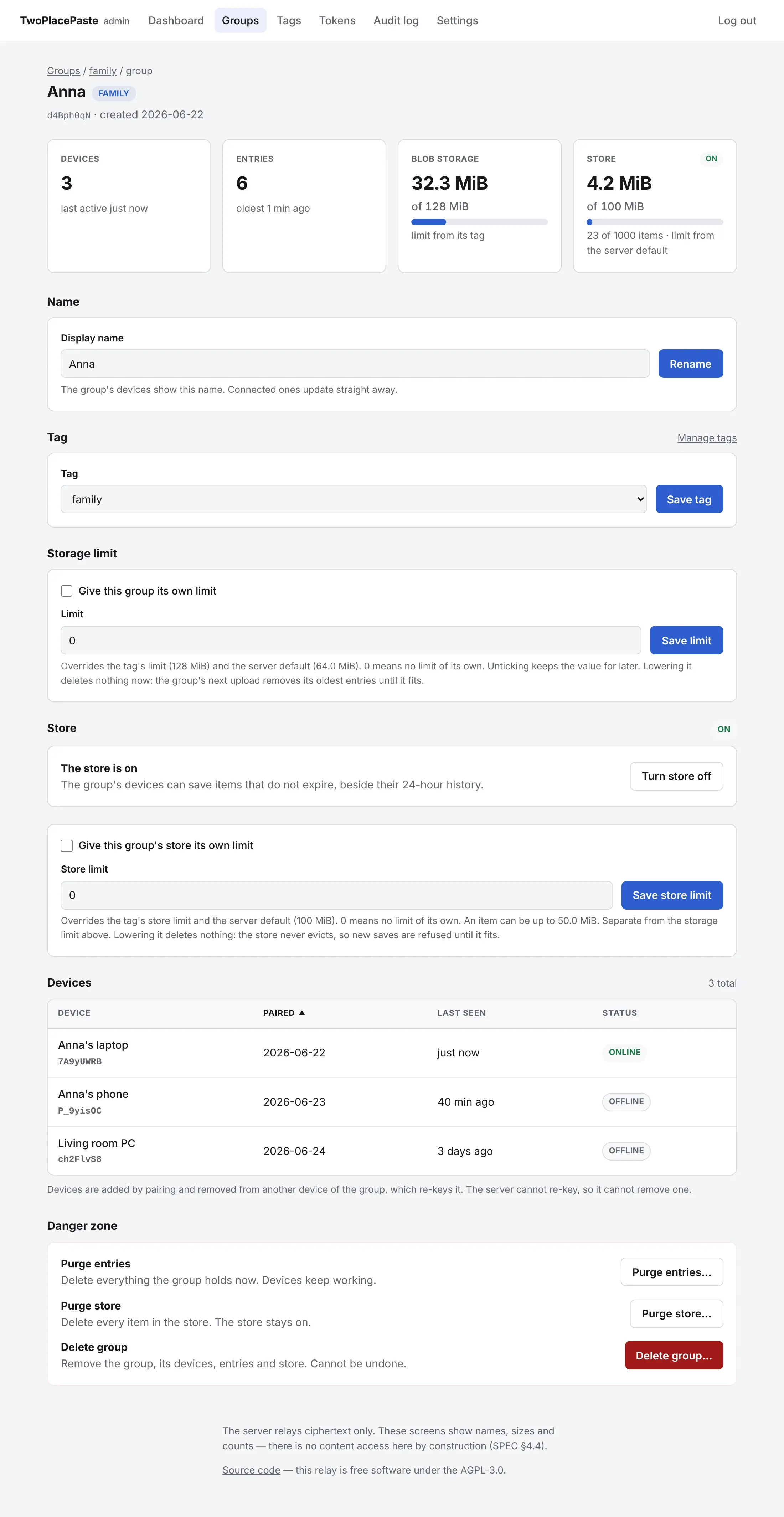Viewport: 784px width, 1517px height.
Task: Click the 32.3 MiB blob storage value
Action: [x=450, y=183]
